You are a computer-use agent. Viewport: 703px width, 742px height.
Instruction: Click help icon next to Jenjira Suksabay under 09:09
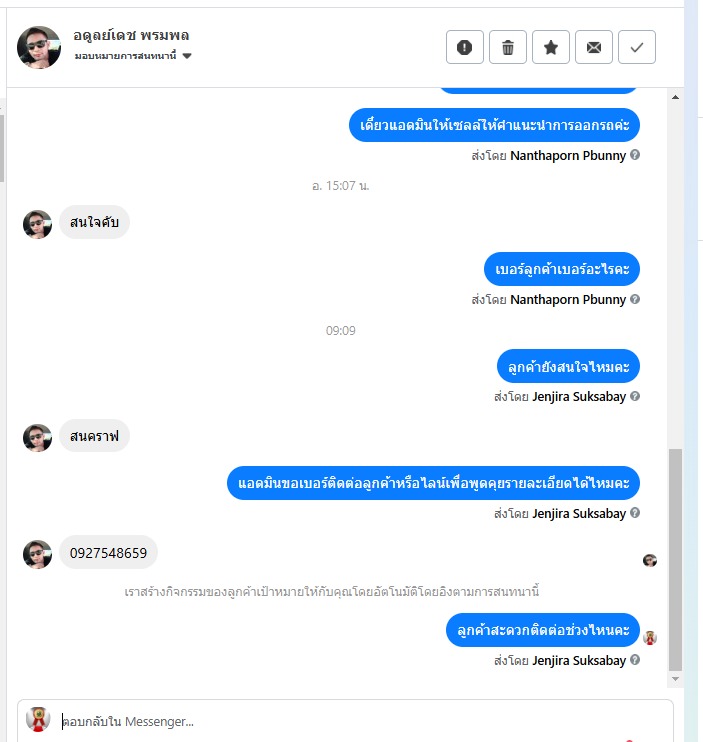pyautogui.click(x=635, y=396)
